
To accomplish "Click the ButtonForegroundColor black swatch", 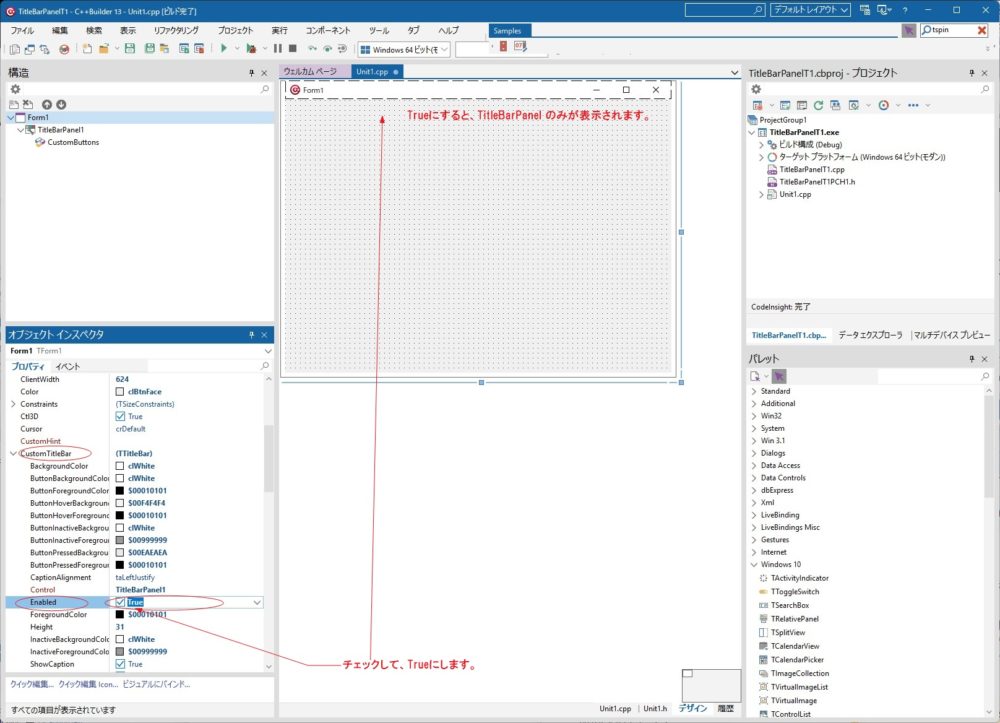I will click(120, 491).
